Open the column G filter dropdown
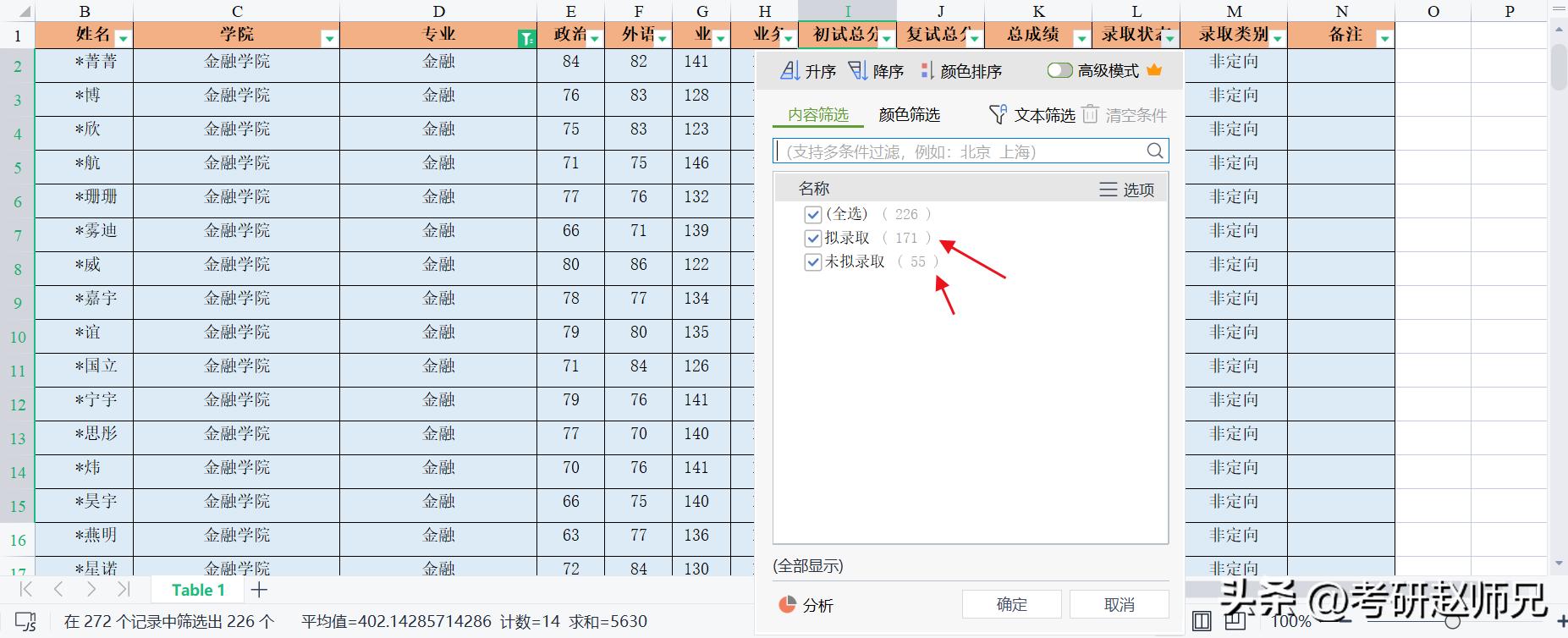 (x=720, y=39)
